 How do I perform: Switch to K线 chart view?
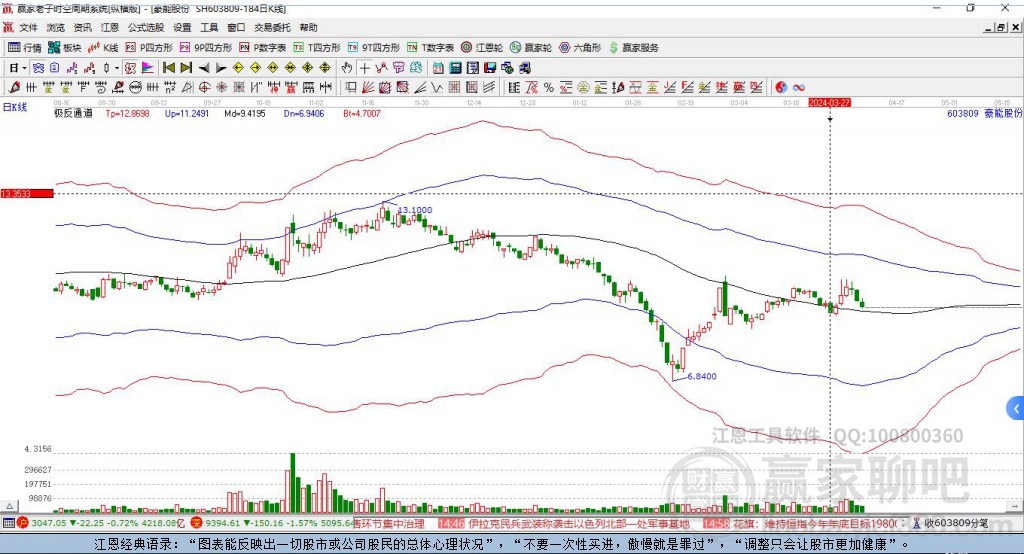(x=103, y=48)
